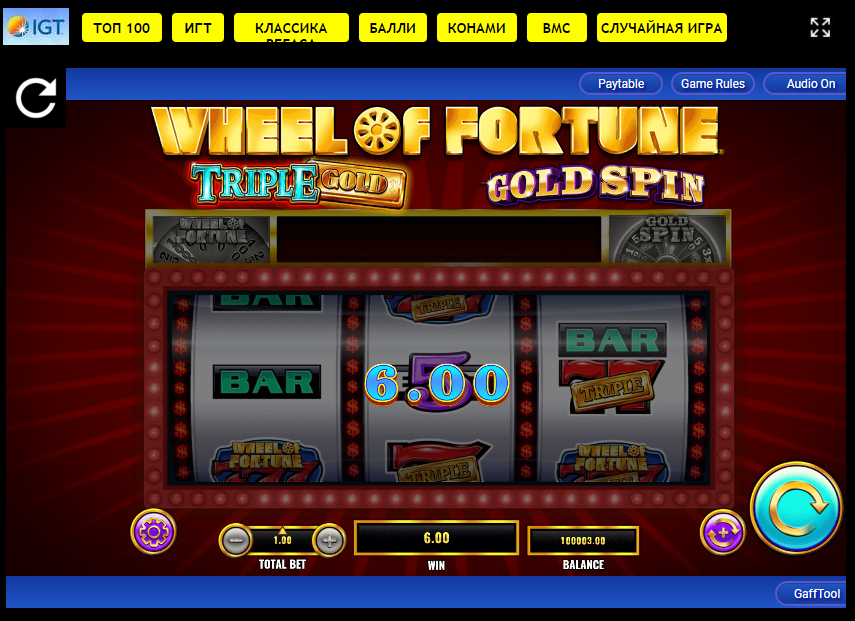Decrease total bet with minus button
This screenshot has width=855, height=621.
(x=236, y=540)
